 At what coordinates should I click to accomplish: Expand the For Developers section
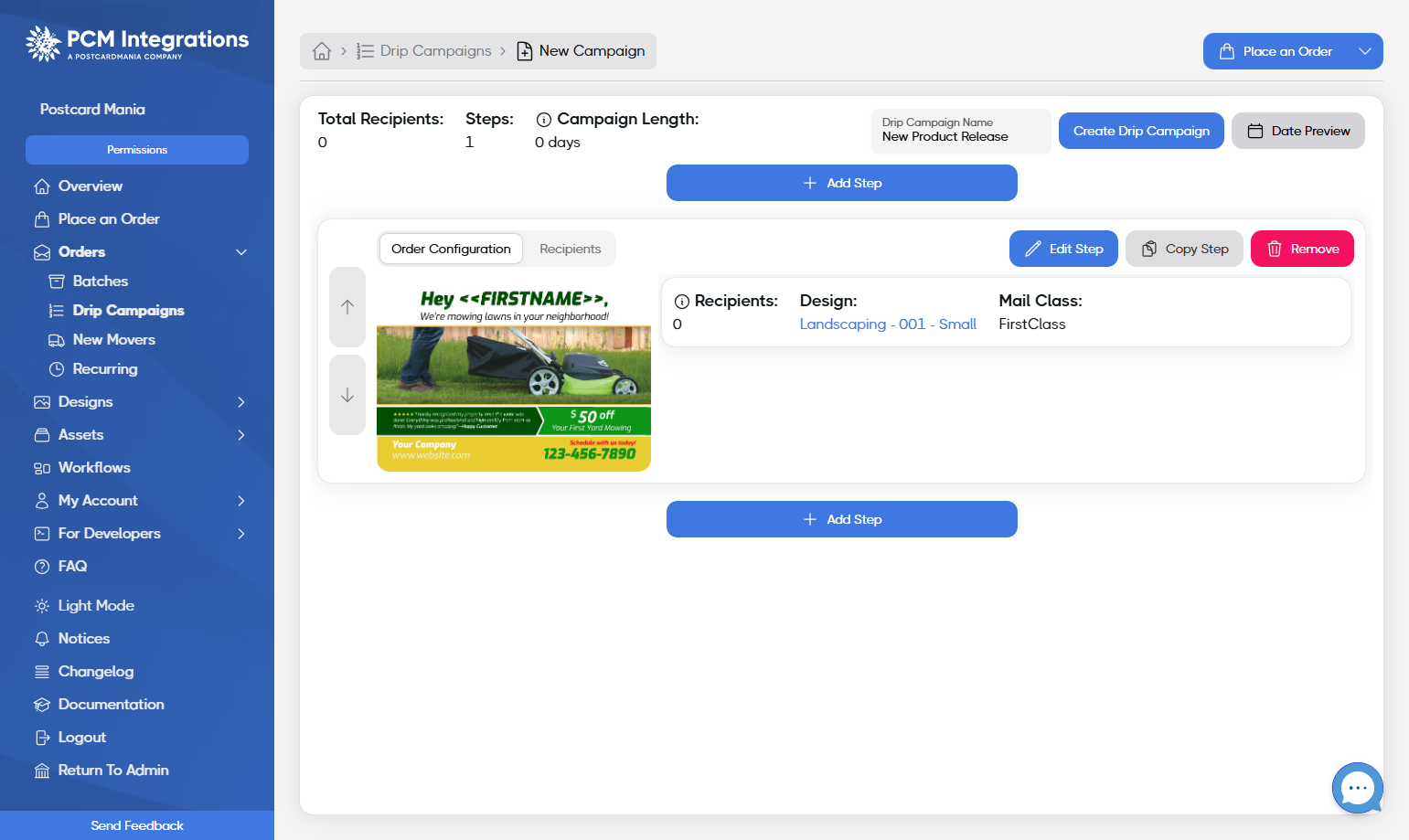(x=241, y=534)
